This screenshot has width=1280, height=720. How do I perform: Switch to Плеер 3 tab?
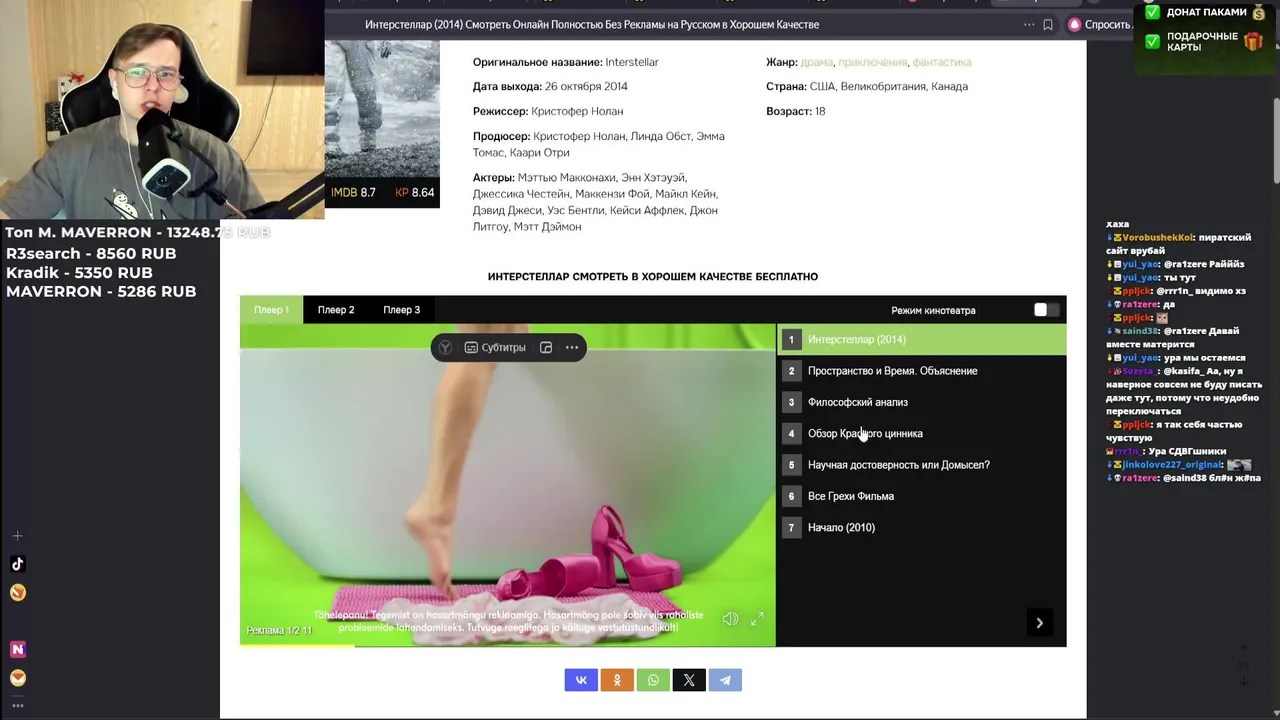point(402,310)
